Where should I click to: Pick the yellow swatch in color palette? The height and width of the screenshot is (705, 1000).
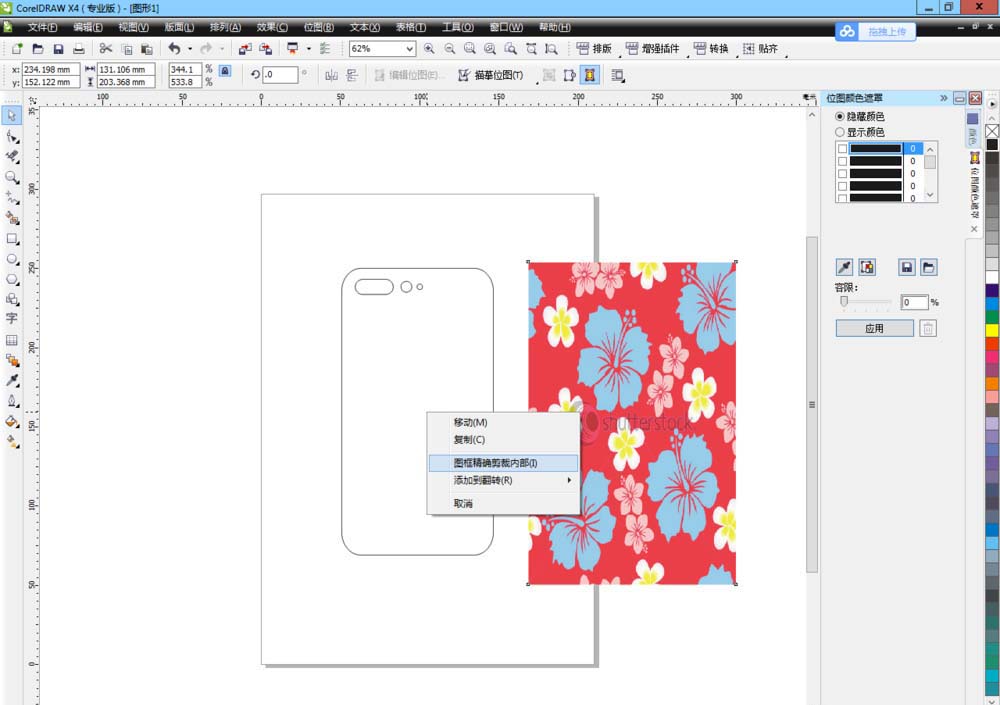pyautogui.click(x=992, y=330)
